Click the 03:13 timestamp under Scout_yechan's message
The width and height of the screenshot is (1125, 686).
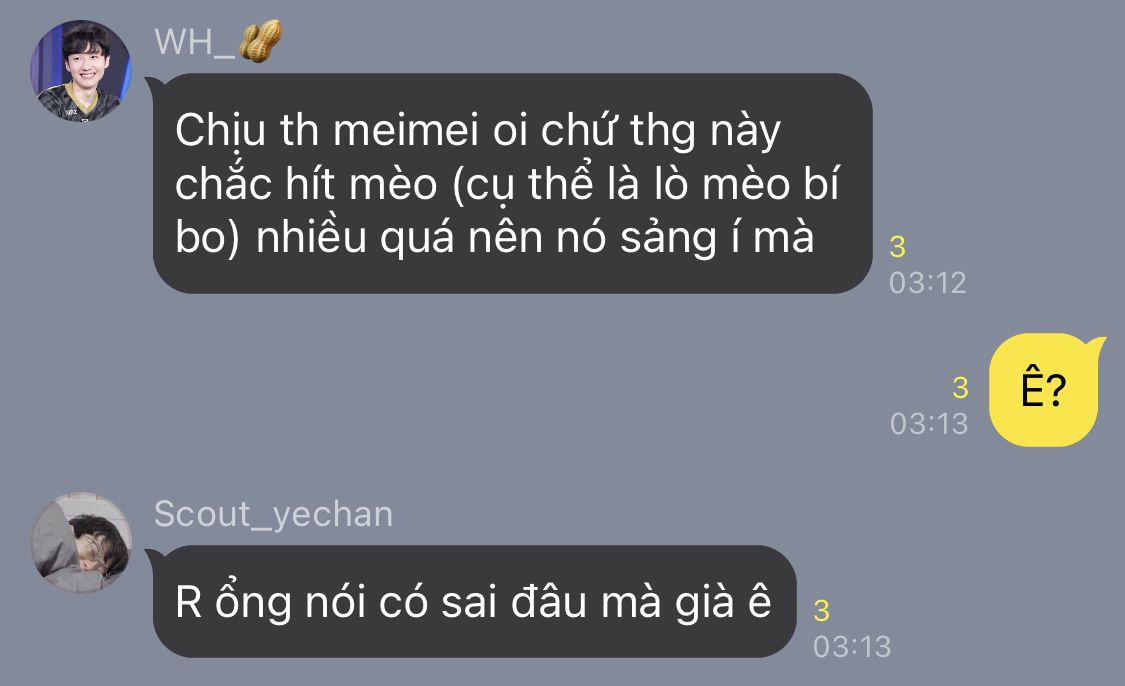click(852, 647)
